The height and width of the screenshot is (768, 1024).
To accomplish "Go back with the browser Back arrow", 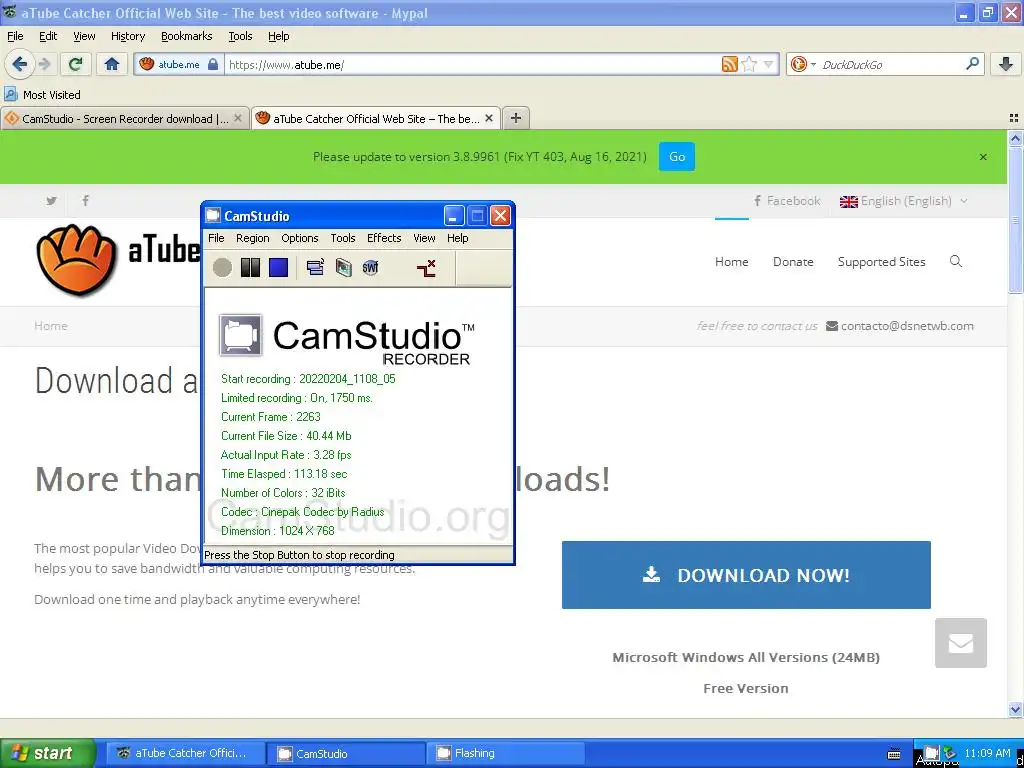I will tap(20, 64).
